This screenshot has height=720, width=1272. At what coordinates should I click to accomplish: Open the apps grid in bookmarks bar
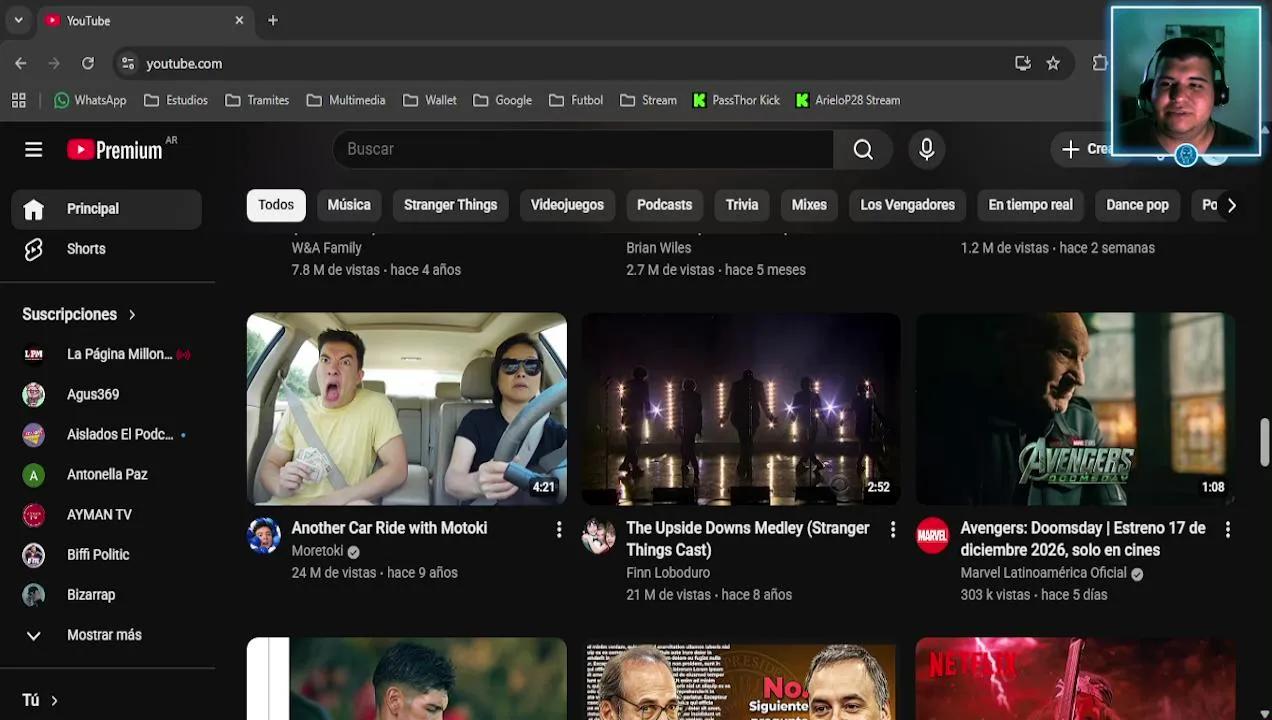pyautogui.click(x=18, y=100)
